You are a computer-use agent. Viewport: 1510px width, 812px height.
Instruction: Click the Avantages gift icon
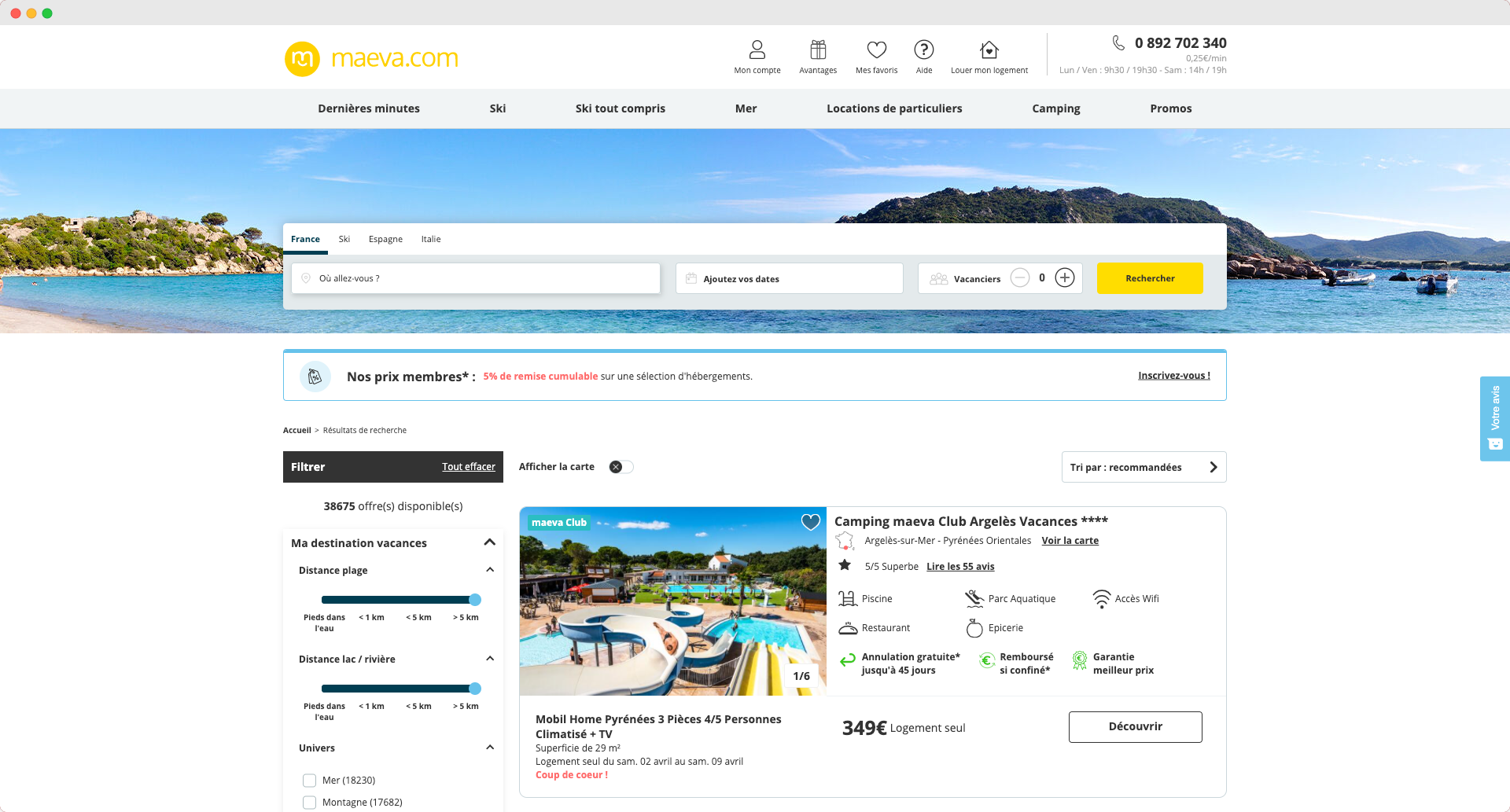[x=818, y=50]
